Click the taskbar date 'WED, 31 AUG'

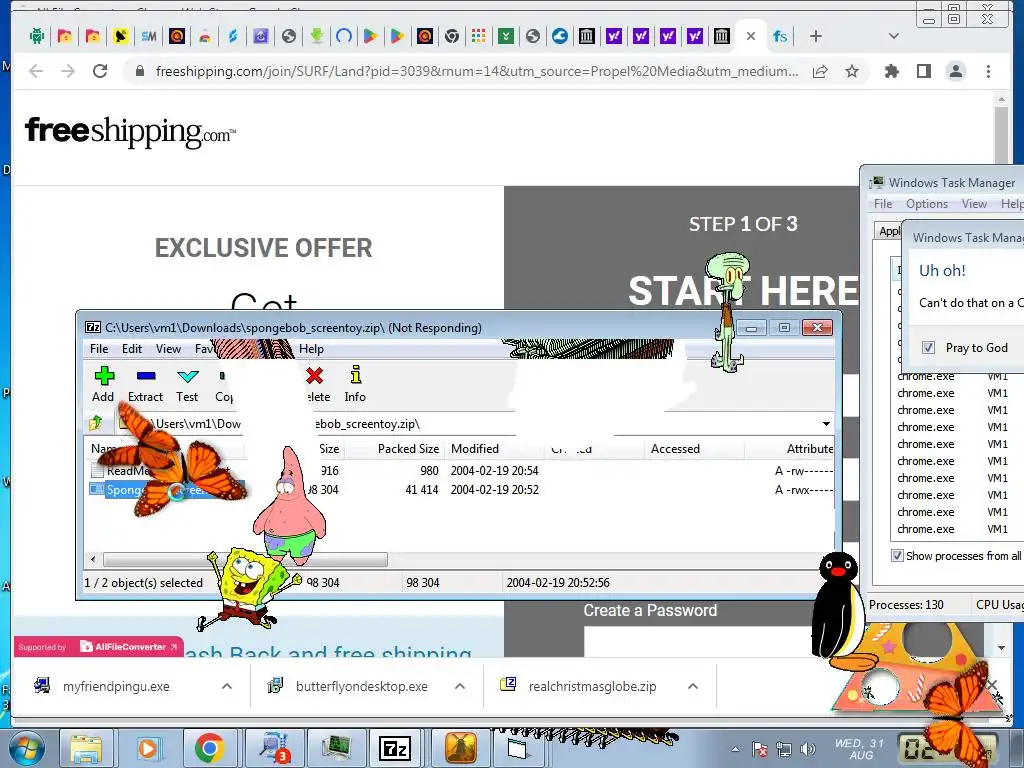coord(859,748)
